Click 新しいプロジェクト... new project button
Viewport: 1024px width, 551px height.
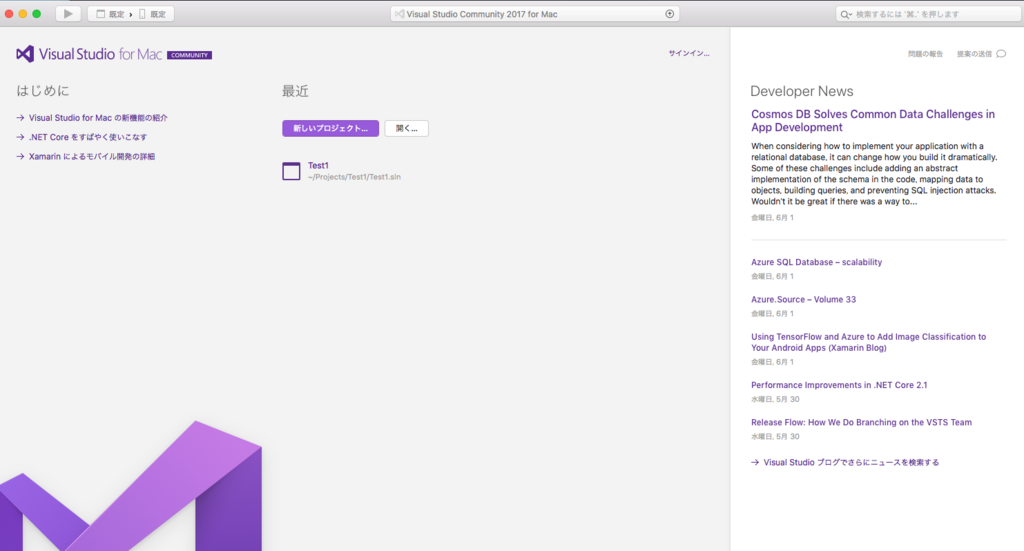click(x=330, y=129)
